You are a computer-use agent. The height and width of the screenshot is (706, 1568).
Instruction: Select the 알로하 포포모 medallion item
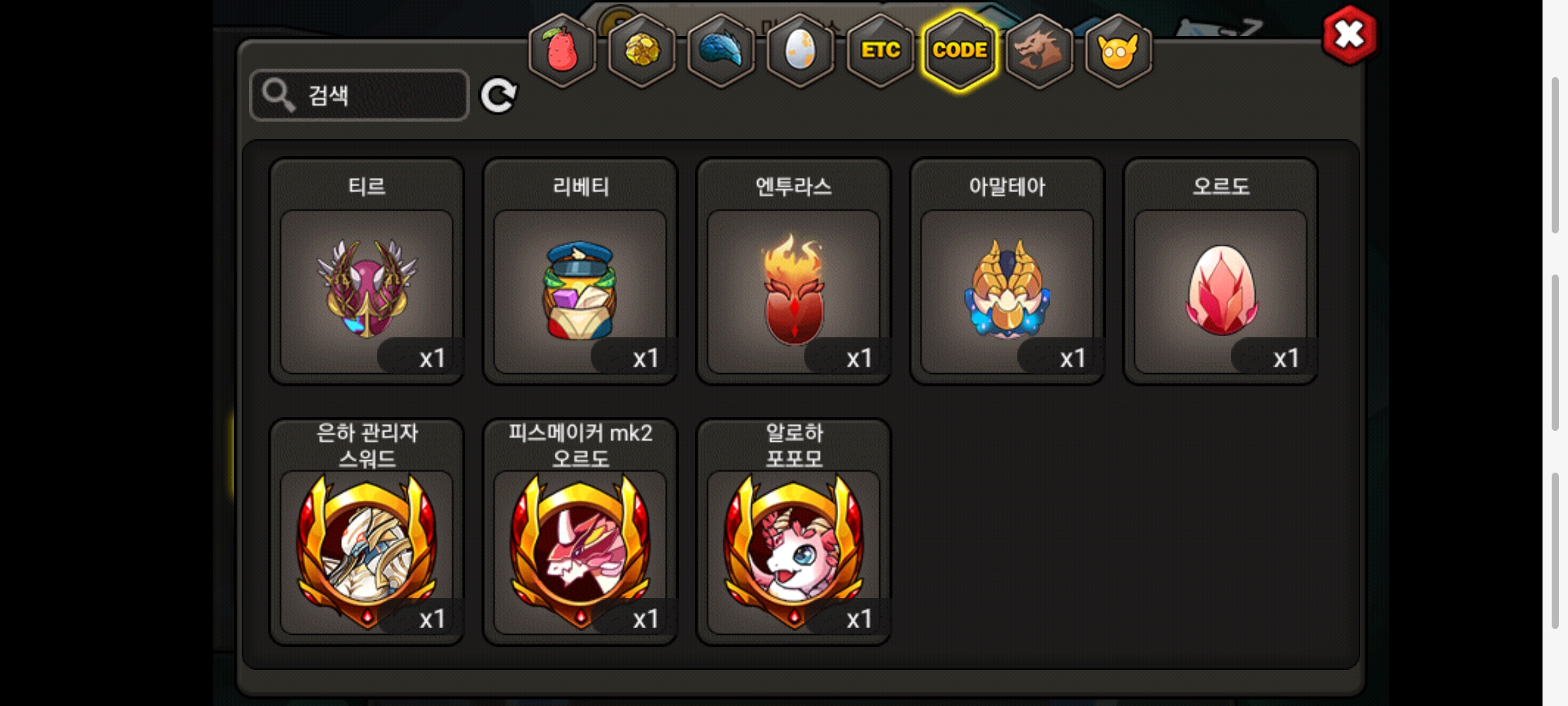click(794, 532)
